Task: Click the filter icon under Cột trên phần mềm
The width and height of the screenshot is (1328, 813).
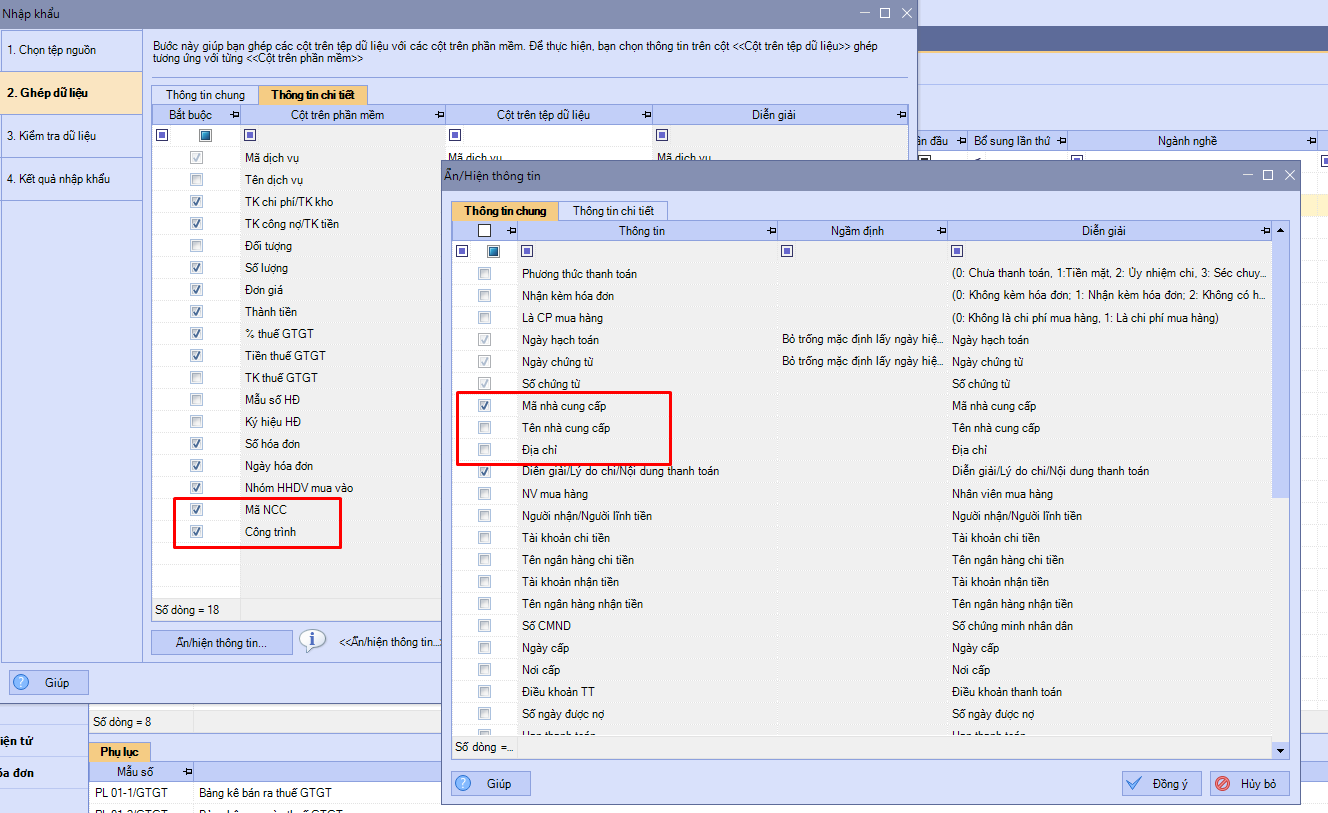Action: coord(250,135)
